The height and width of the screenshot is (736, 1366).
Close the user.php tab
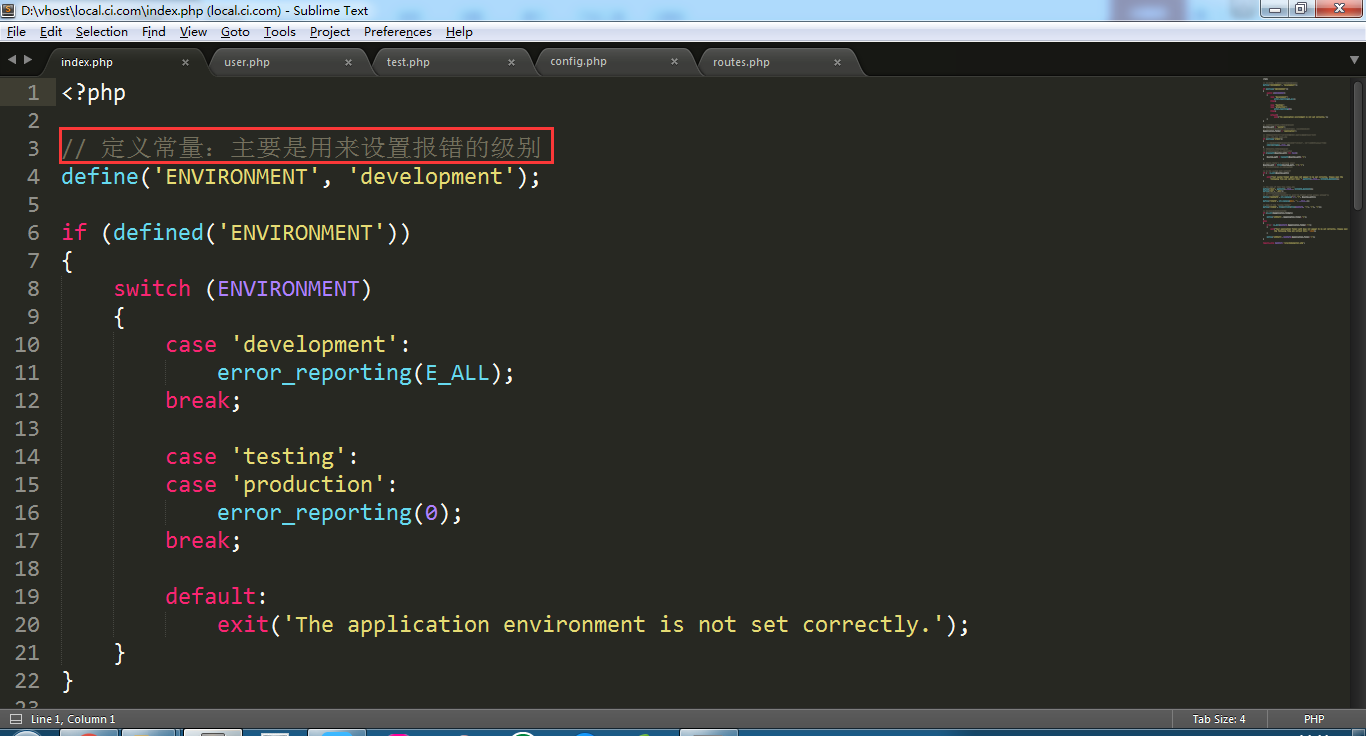348,62
